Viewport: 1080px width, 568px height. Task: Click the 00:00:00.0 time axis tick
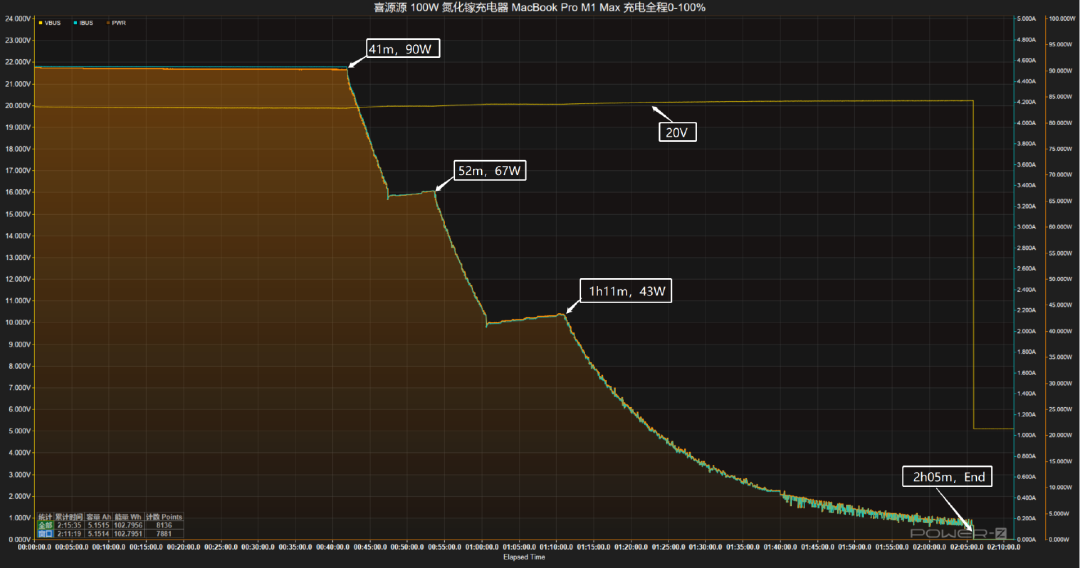(34, 547)
